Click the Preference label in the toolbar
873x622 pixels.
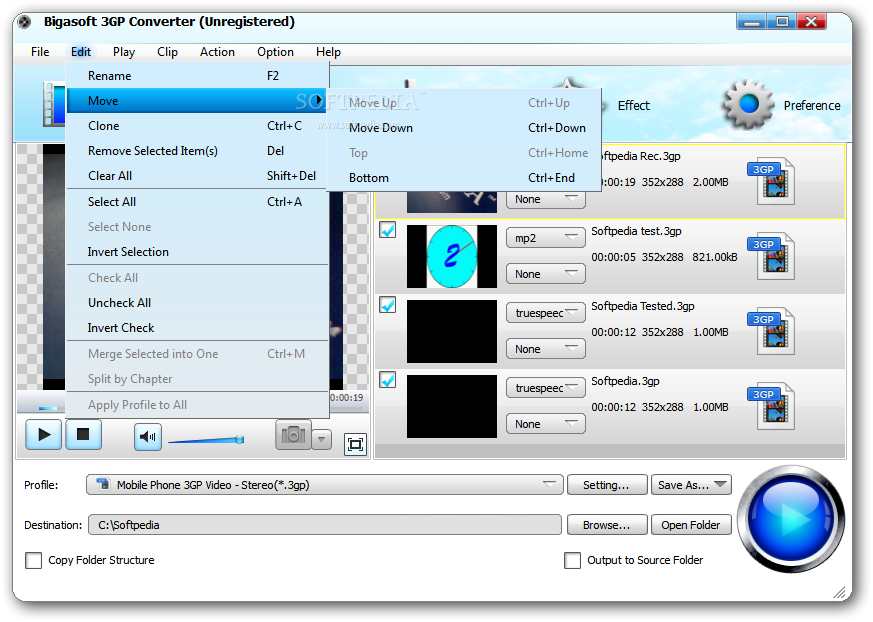(x=812, y=106)
